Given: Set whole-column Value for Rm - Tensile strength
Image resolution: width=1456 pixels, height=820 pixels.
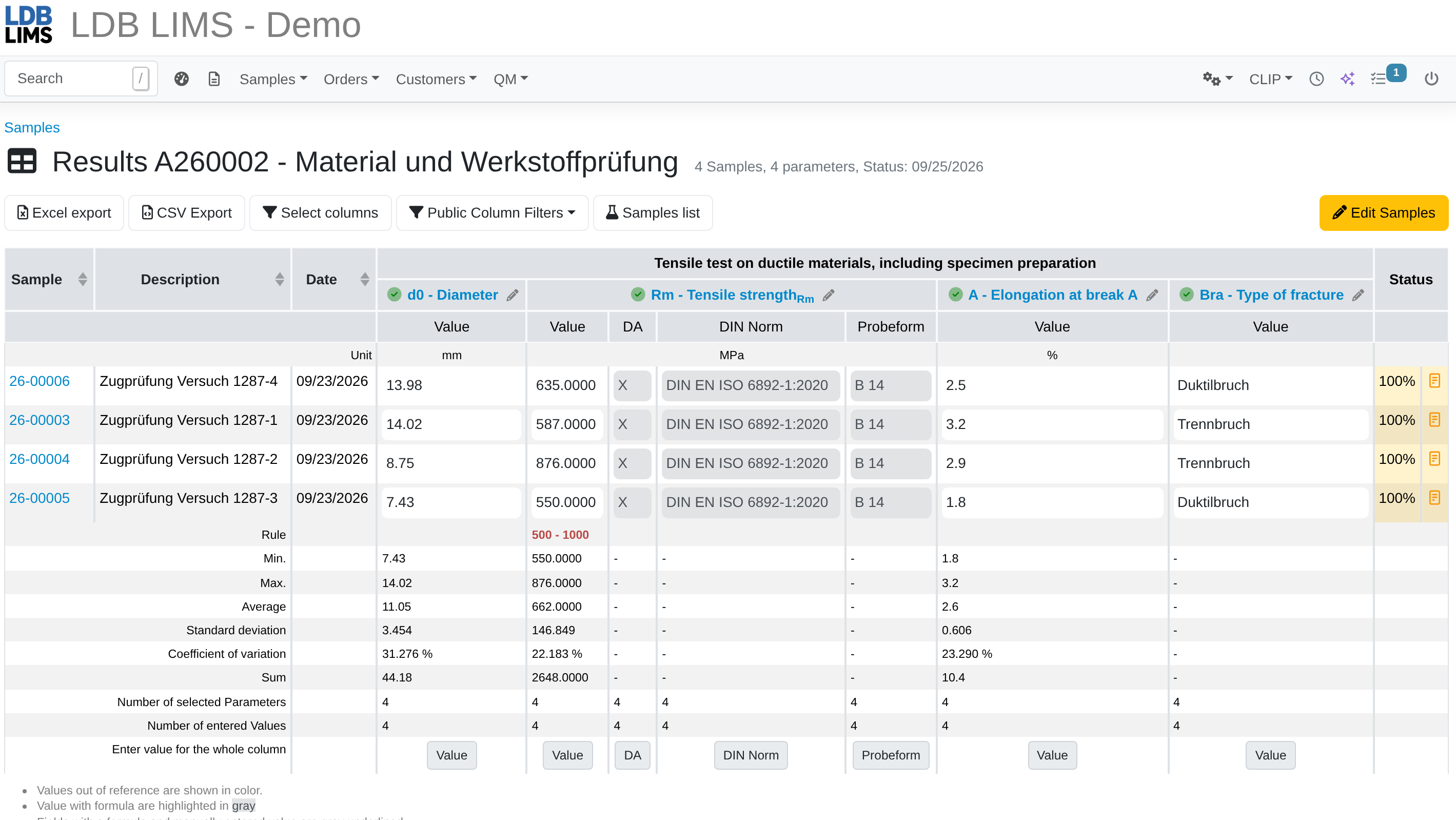Looking at the screenshot, I should (567, 755).
